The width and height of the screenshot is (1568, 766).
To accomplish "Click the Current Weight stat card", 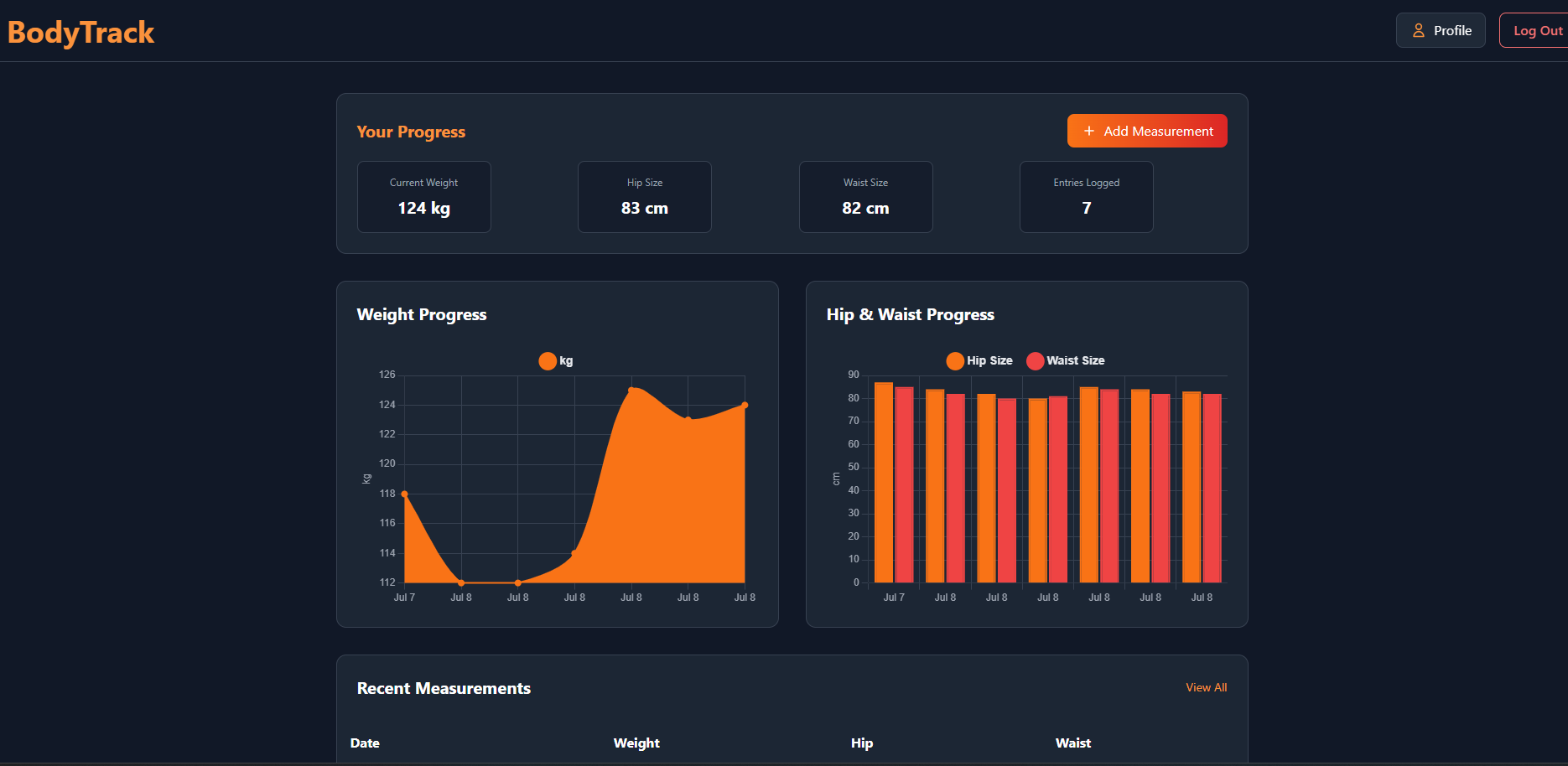I will click(x=423, y=197).
